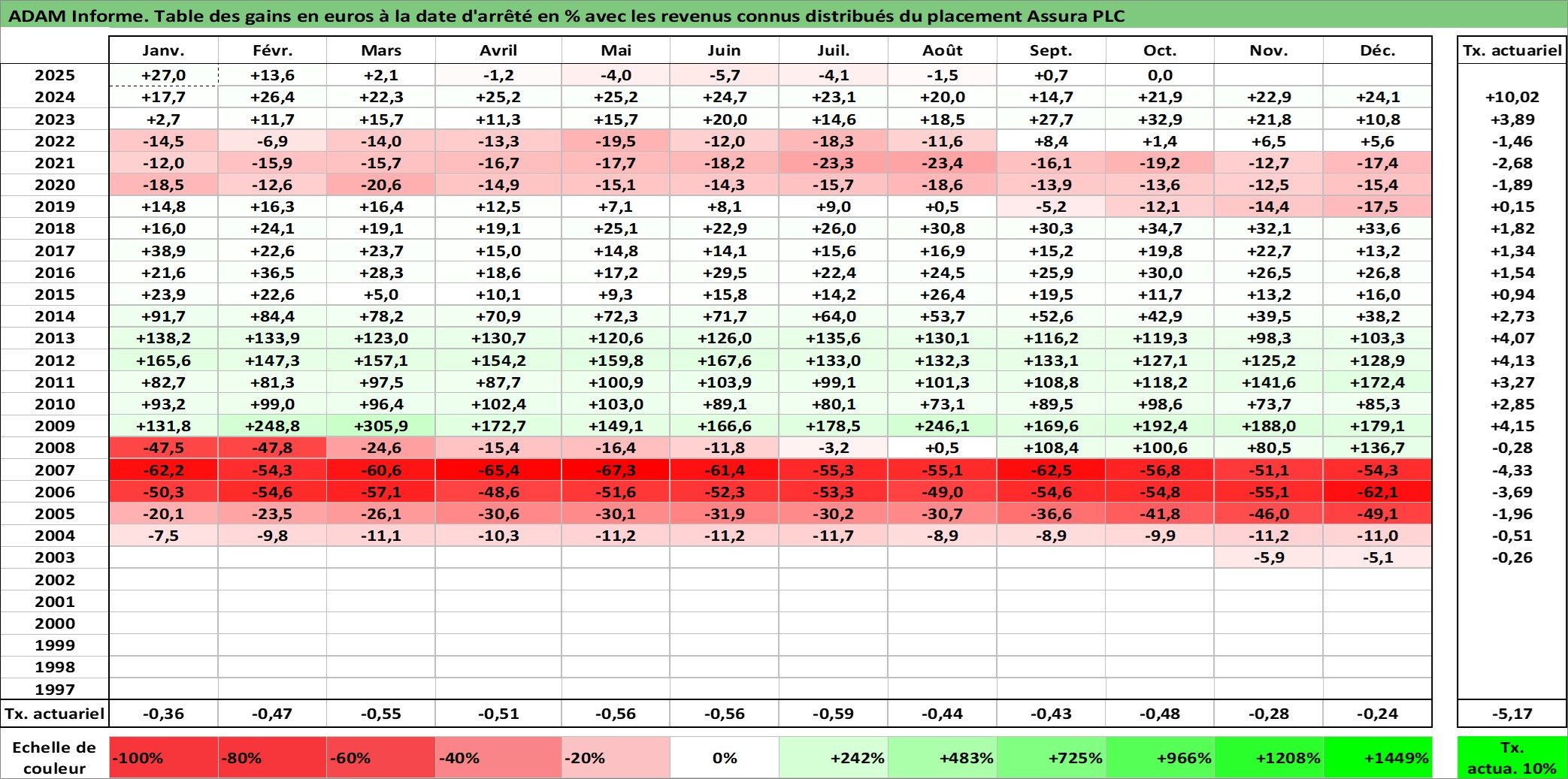Select the Févr. column header
1568x779 pixels.
(x=272, y=50)
